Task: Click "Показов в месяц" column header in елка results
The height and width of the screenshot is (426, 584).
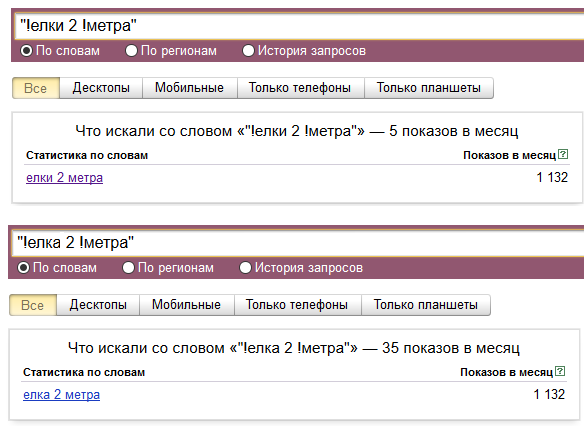Action: pyautogui.click(x=507, y=373)
